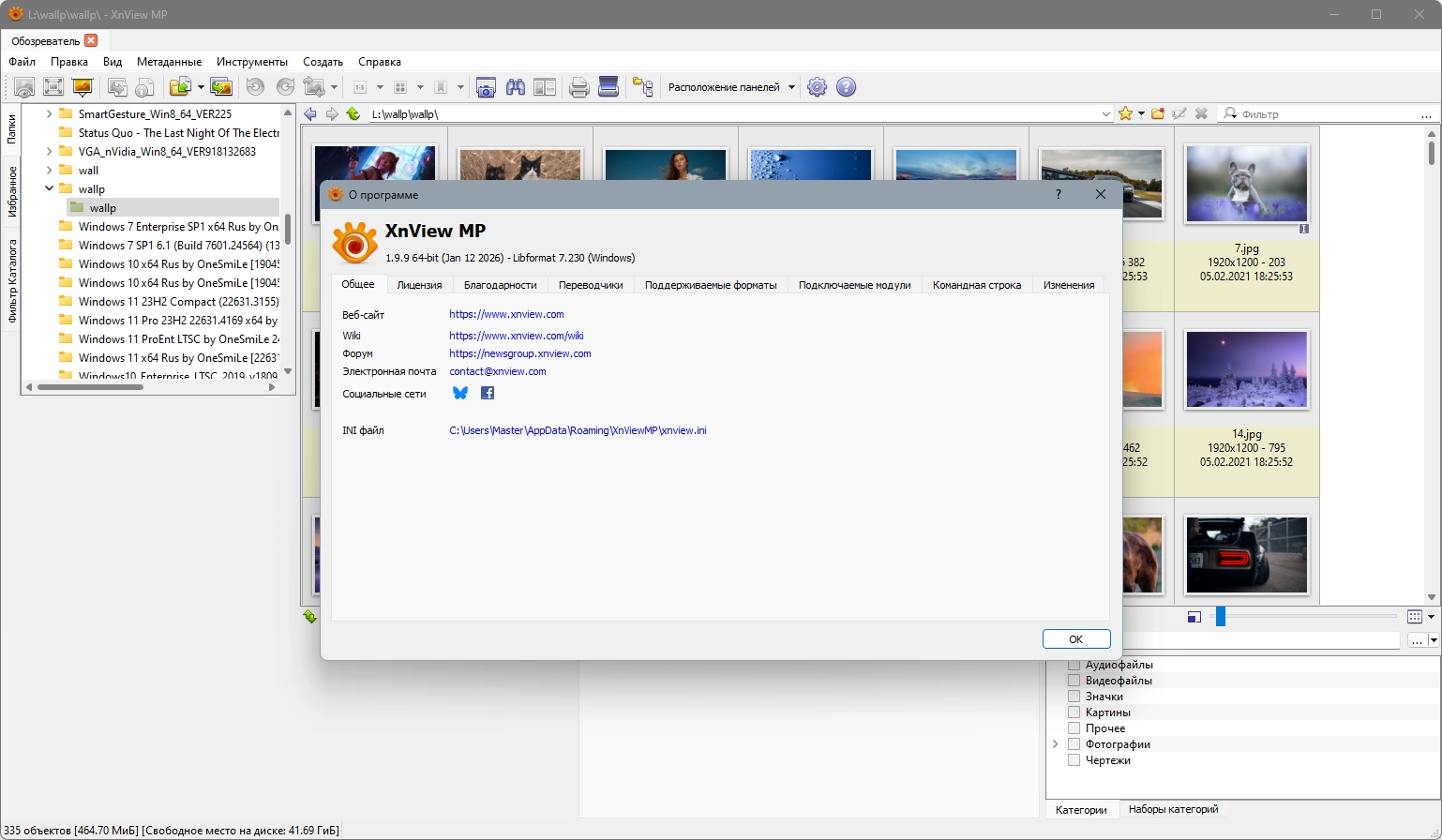Open the Избранное vertical side tab

[x=12, y=191]
